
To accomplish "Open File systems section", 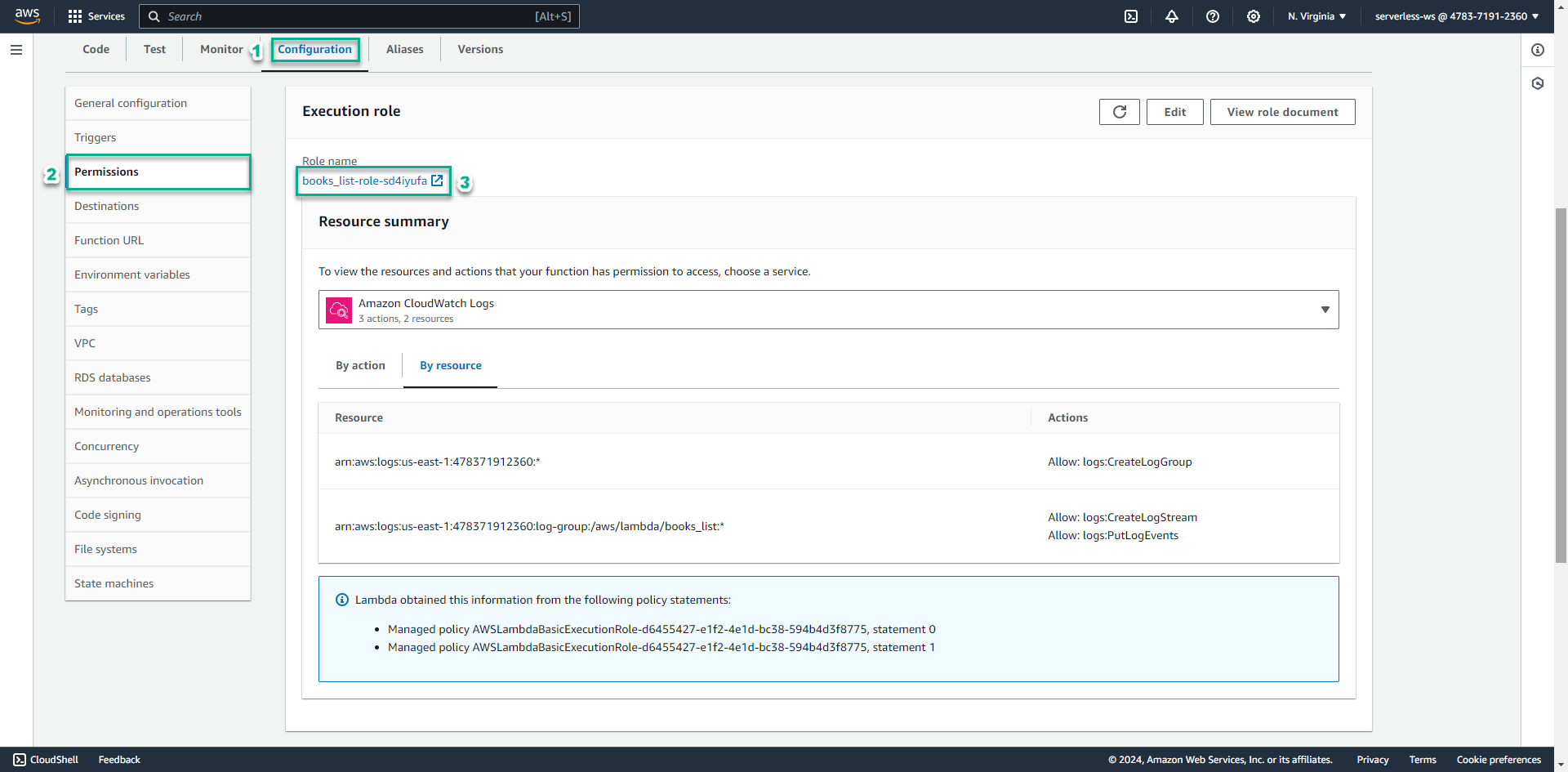I will [x=158, y=549].
